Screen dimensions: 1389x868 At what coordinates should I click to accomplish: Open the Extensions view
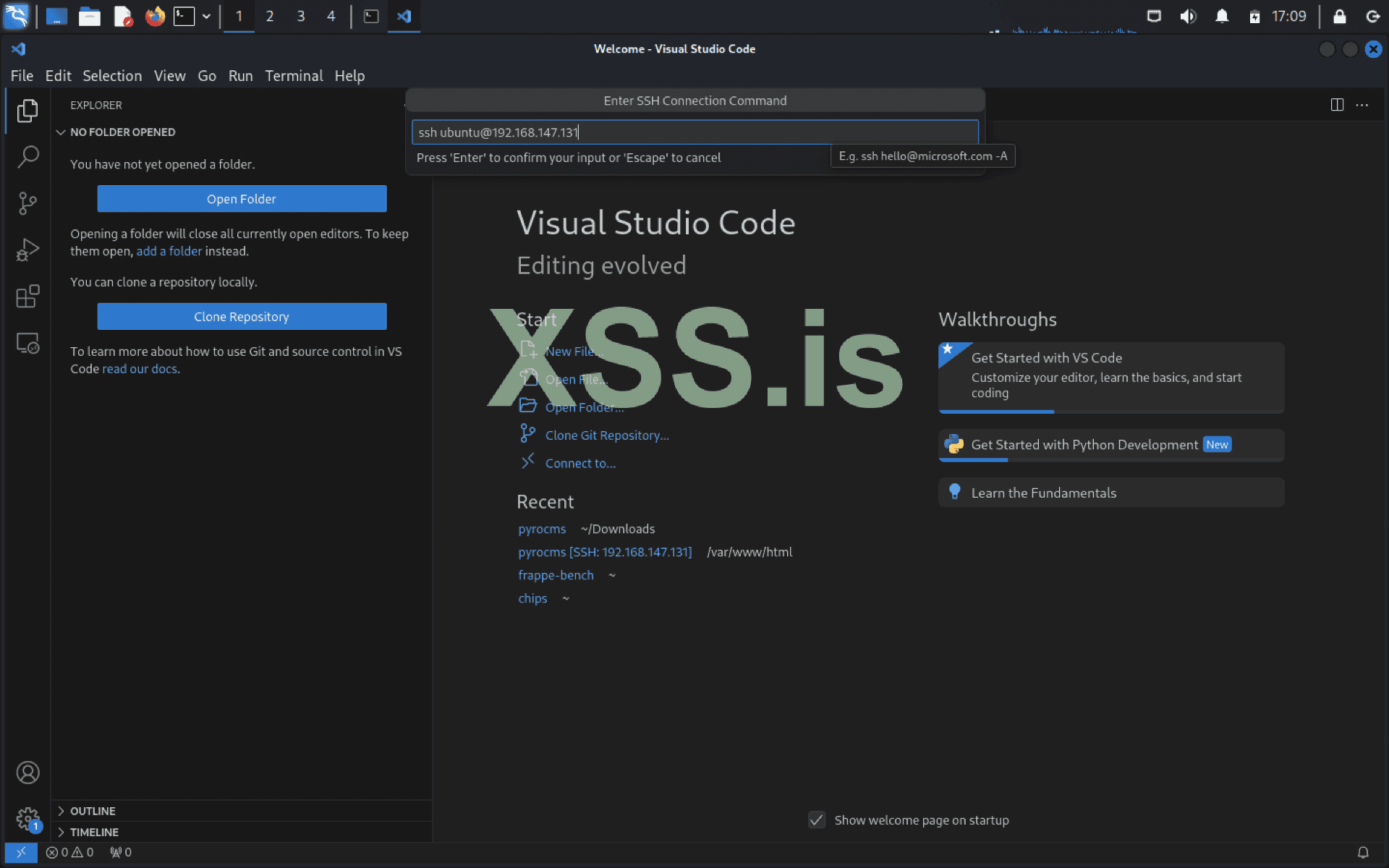tap(27, 297)
